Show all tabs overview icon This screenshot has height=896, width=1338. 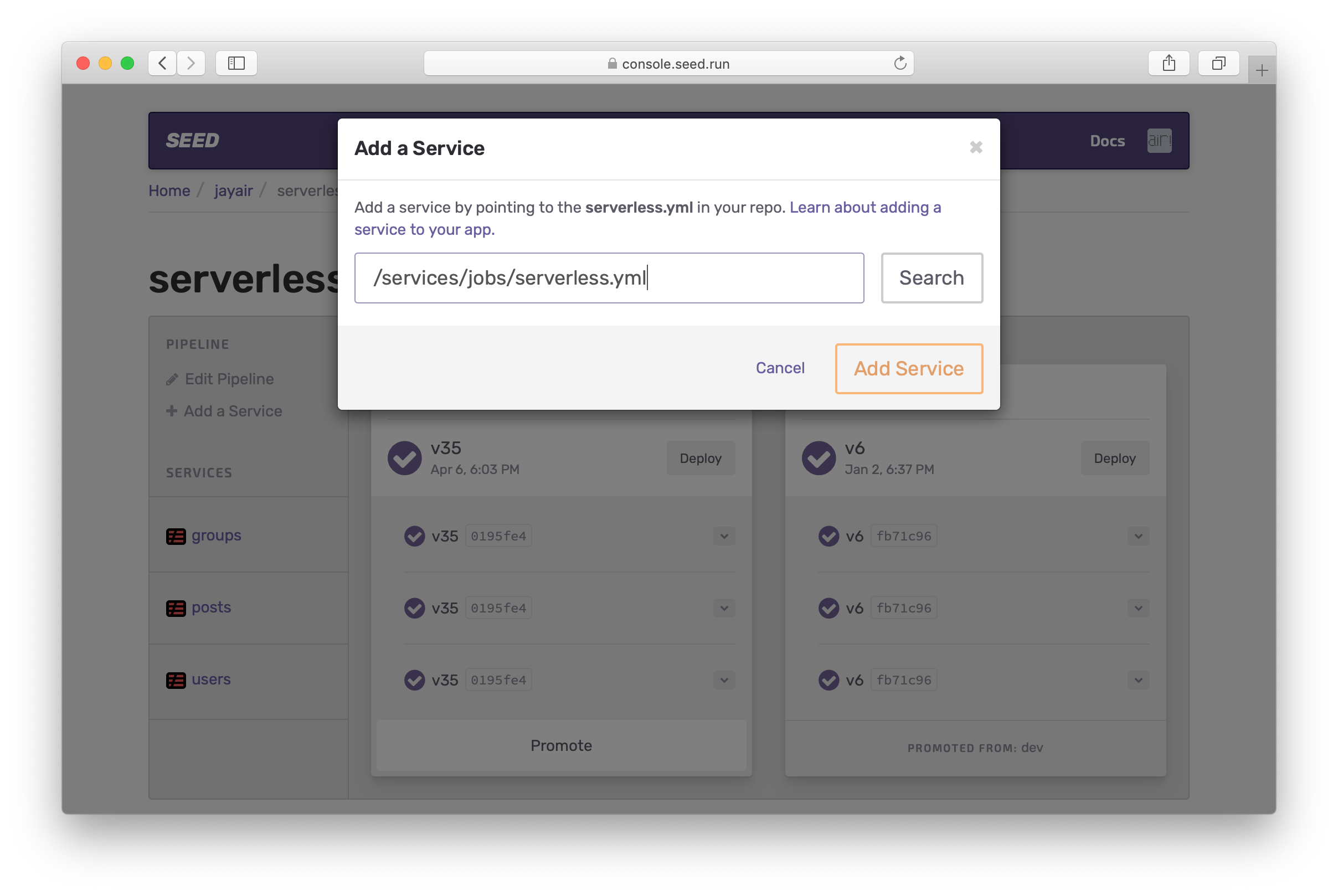pos(1218,63)
